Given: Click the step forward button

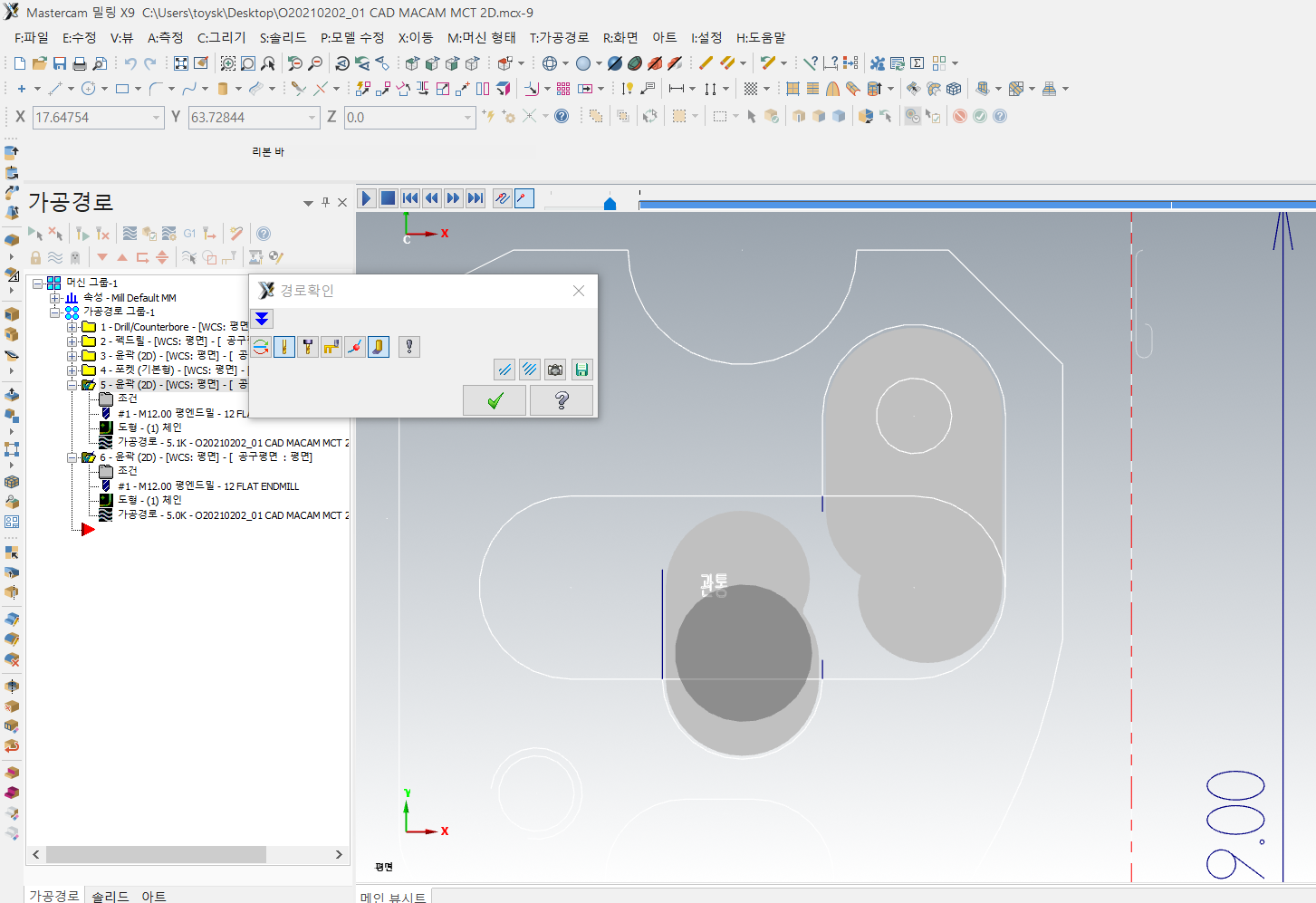Looking at the screenshot, I should point(454,198).
